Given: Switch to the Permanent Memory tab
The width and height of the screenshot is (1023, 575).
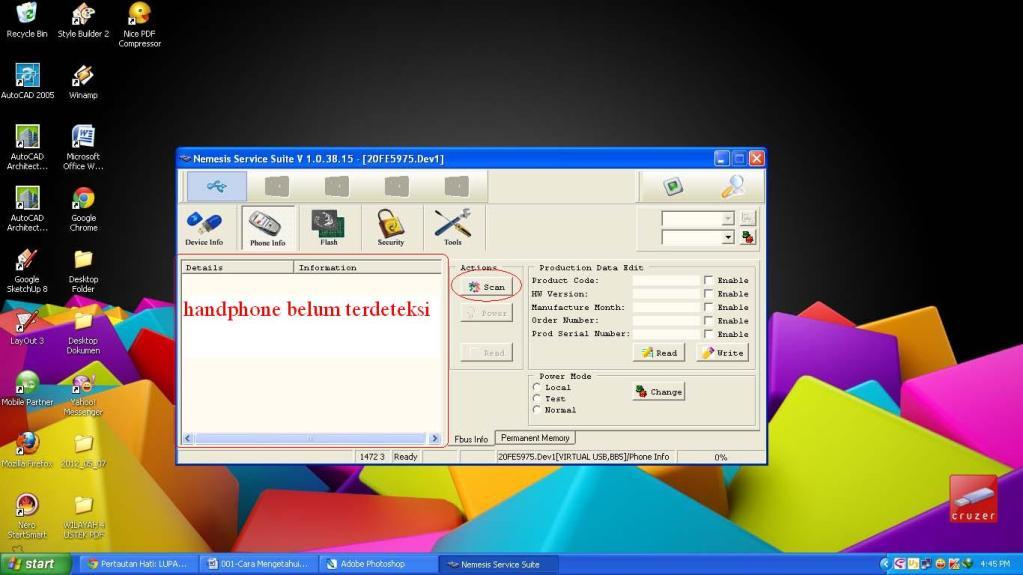Looking at the screenshot, I should 535,438.
